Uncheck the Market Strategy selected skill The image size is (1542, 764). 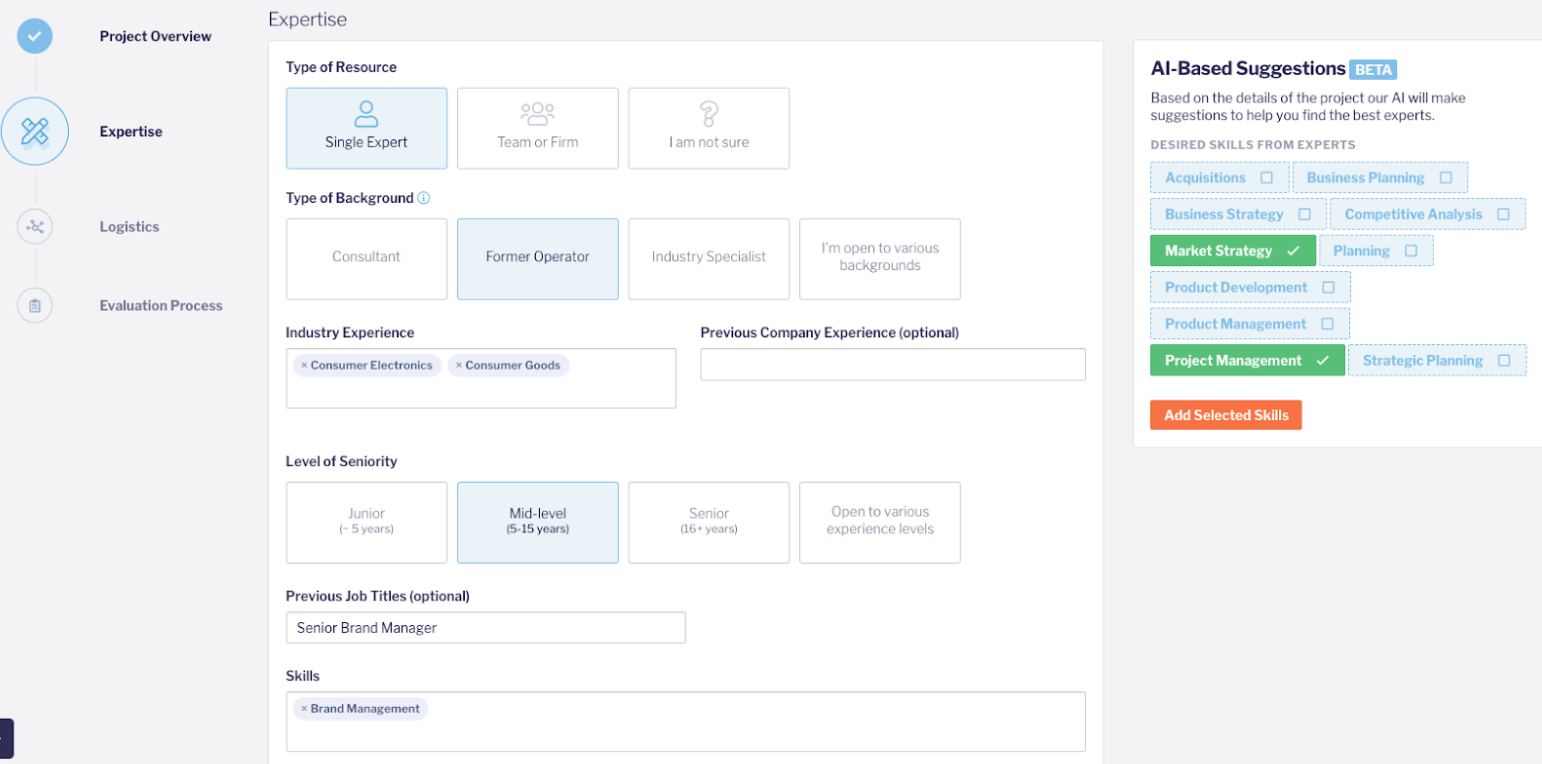tap(1233, 251)
